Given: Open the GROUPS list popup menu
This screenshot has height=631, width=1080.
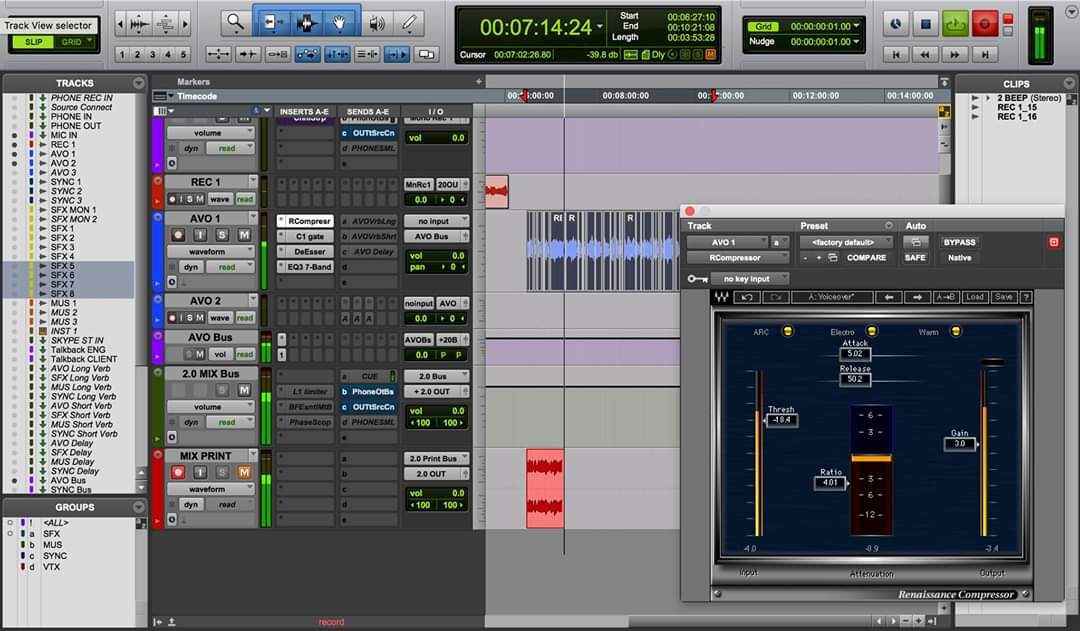Looking at the screenshot, I should pyautogui.click(x=138, y=507).
